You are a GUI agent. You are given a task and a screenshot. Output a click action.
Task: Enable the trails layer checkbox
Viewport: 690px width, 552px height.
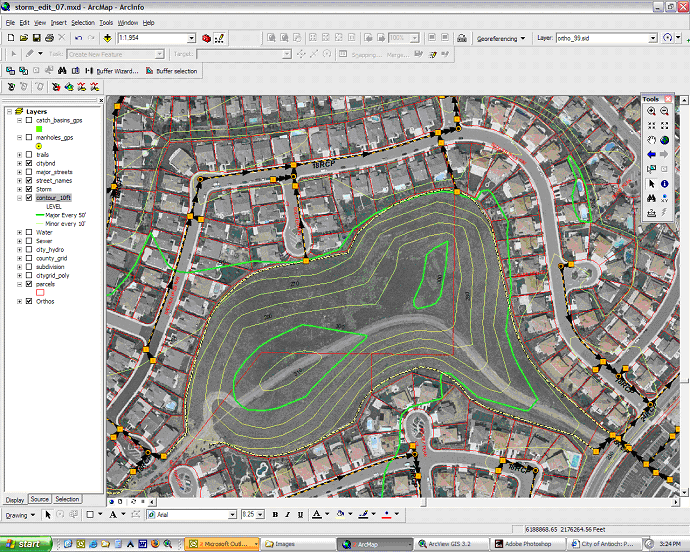point(28,154)
